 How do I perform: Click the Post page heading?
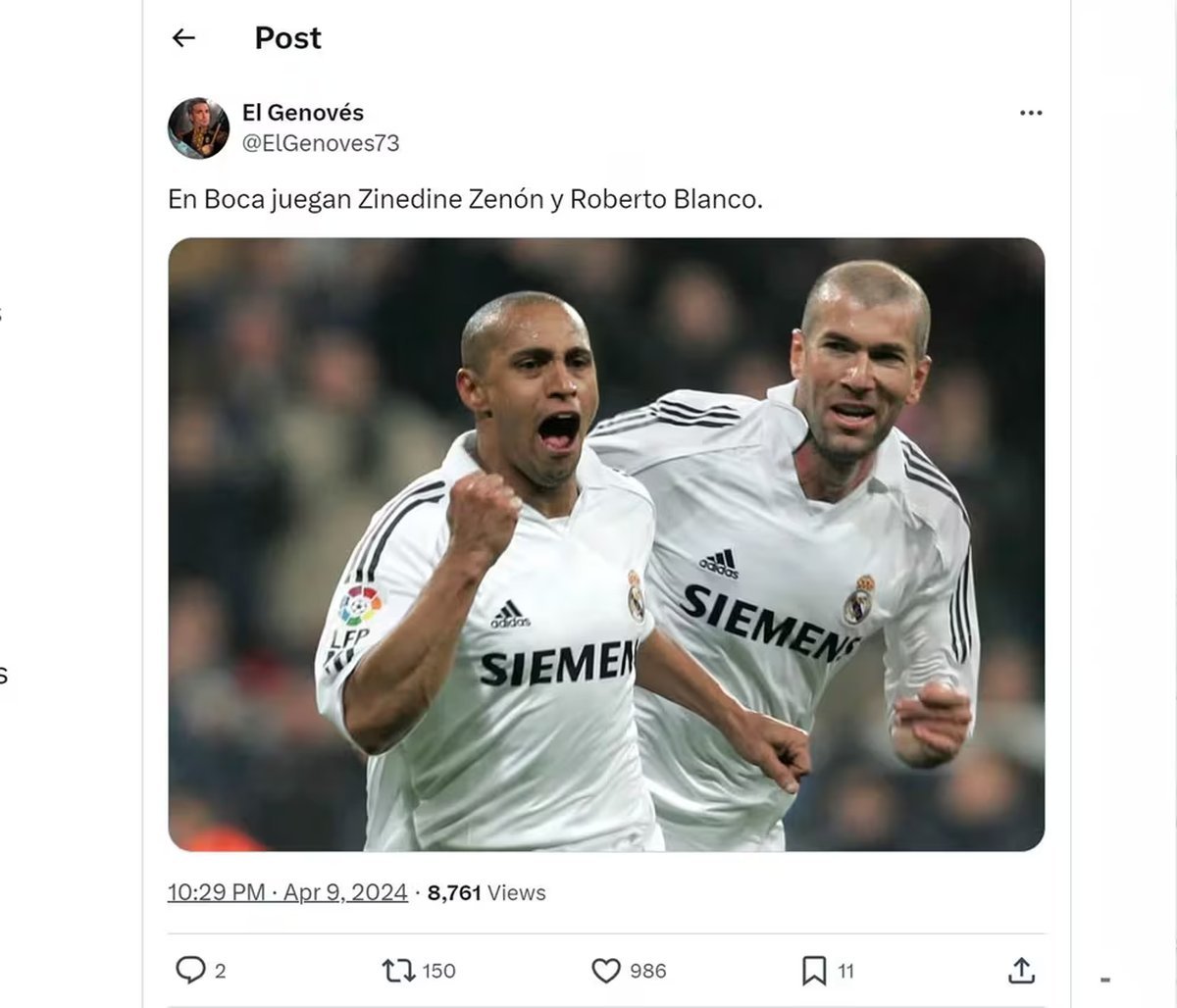[287, 38]
